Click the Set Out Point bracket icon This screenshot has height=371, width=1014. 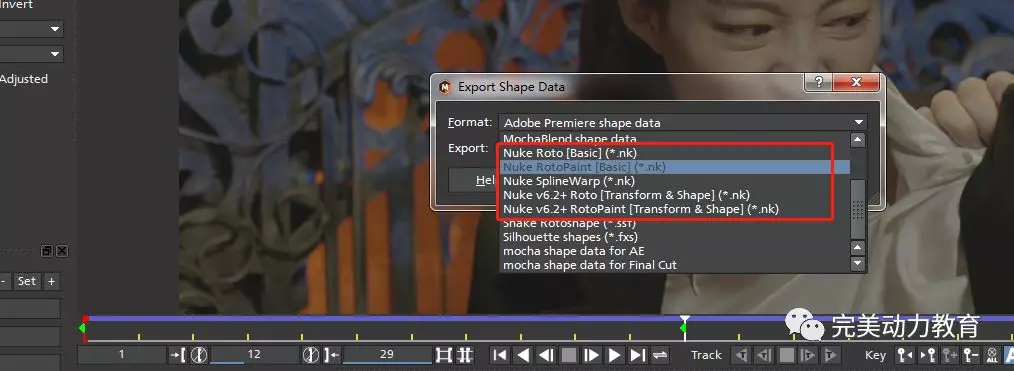pos(332,355)
